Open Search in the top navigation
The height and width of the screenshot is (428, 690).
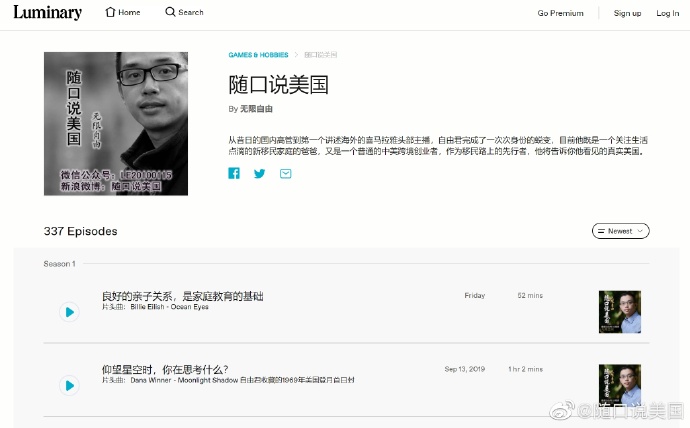coord(184,12)
